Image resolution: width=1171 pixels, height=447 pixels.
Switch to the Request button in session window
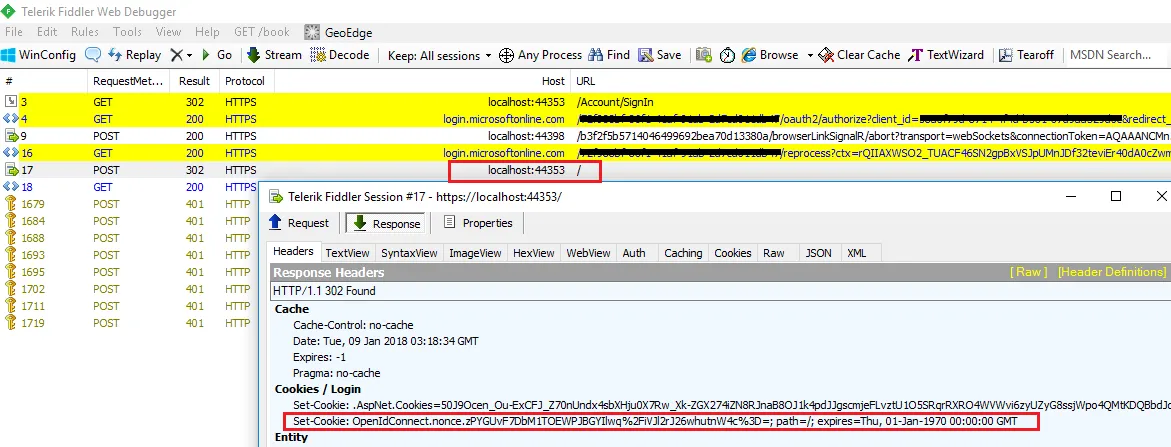tap(299, 222)
